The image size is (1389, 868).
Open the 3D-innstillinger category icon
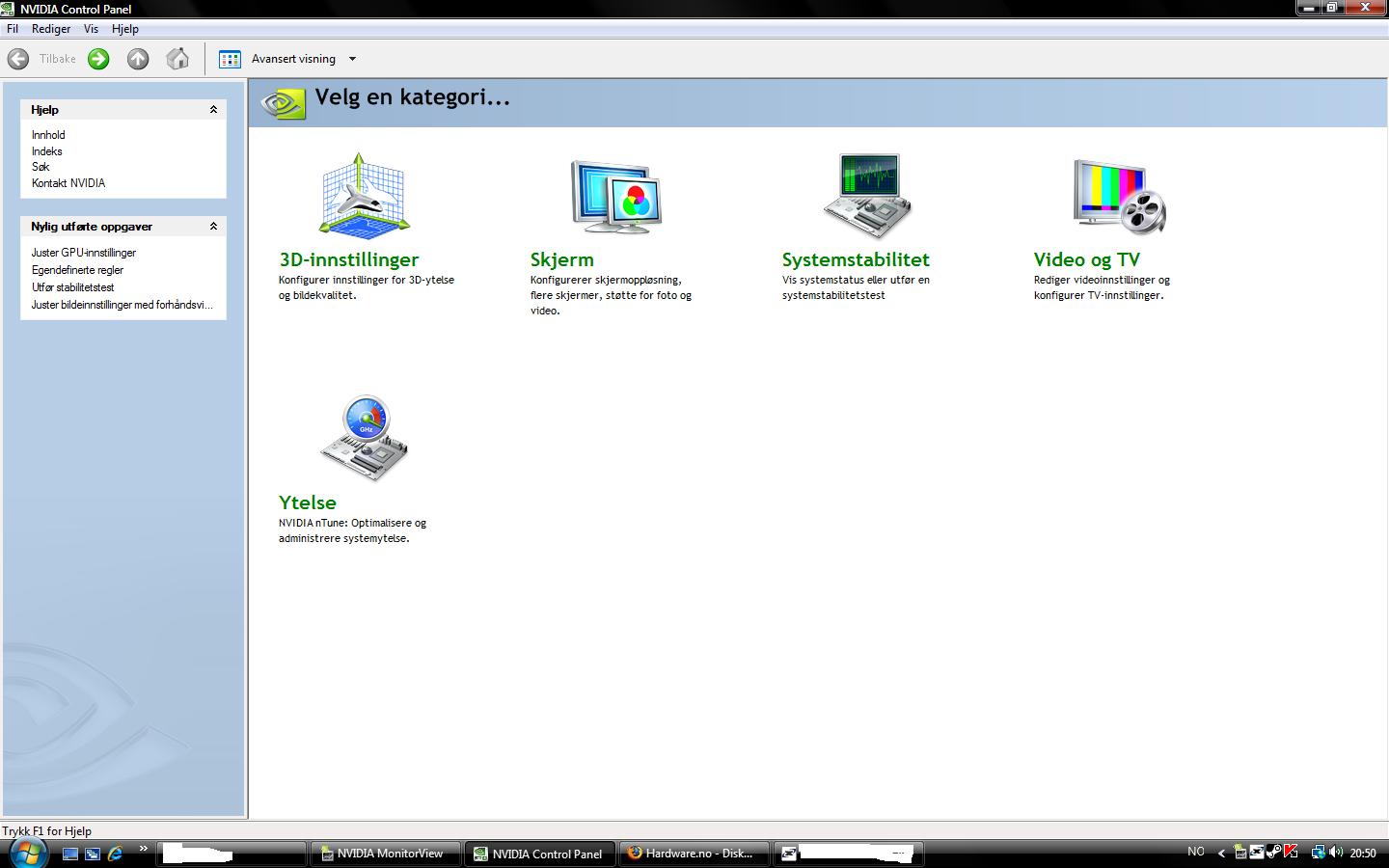(x=365, y=194)
